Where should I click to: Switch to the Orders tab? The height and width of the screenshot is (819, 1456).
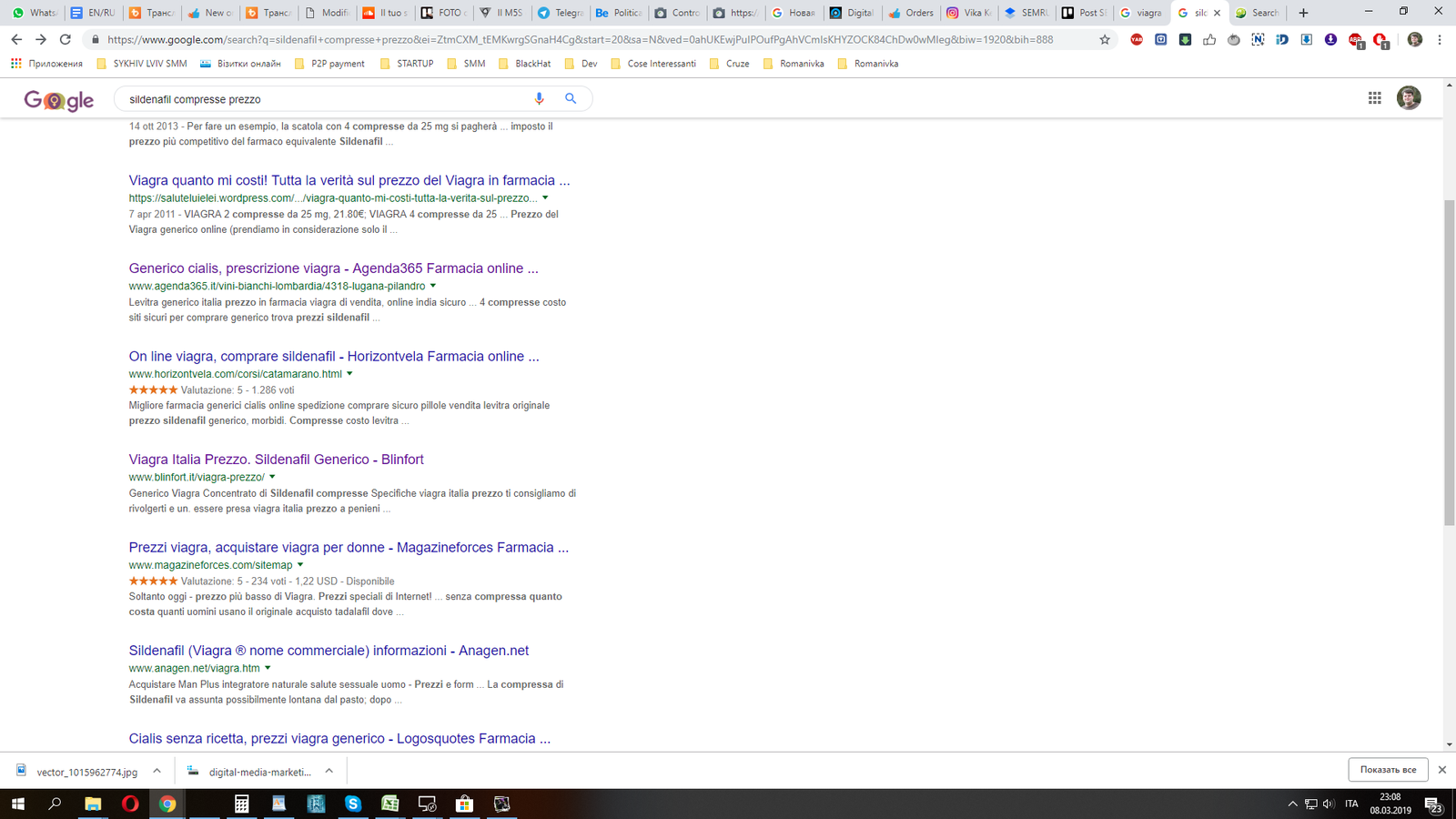910,13
